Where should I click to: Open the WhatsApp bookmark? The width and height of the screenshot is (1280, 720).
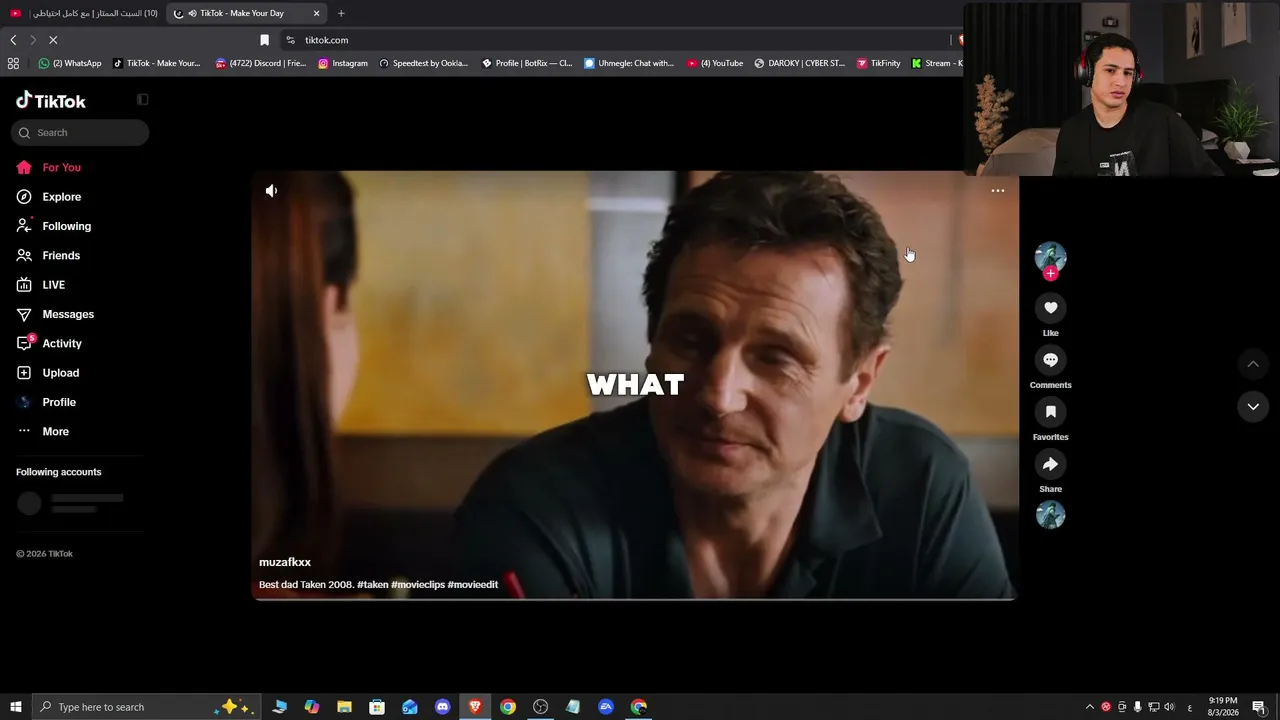click(x=69, y=63)
